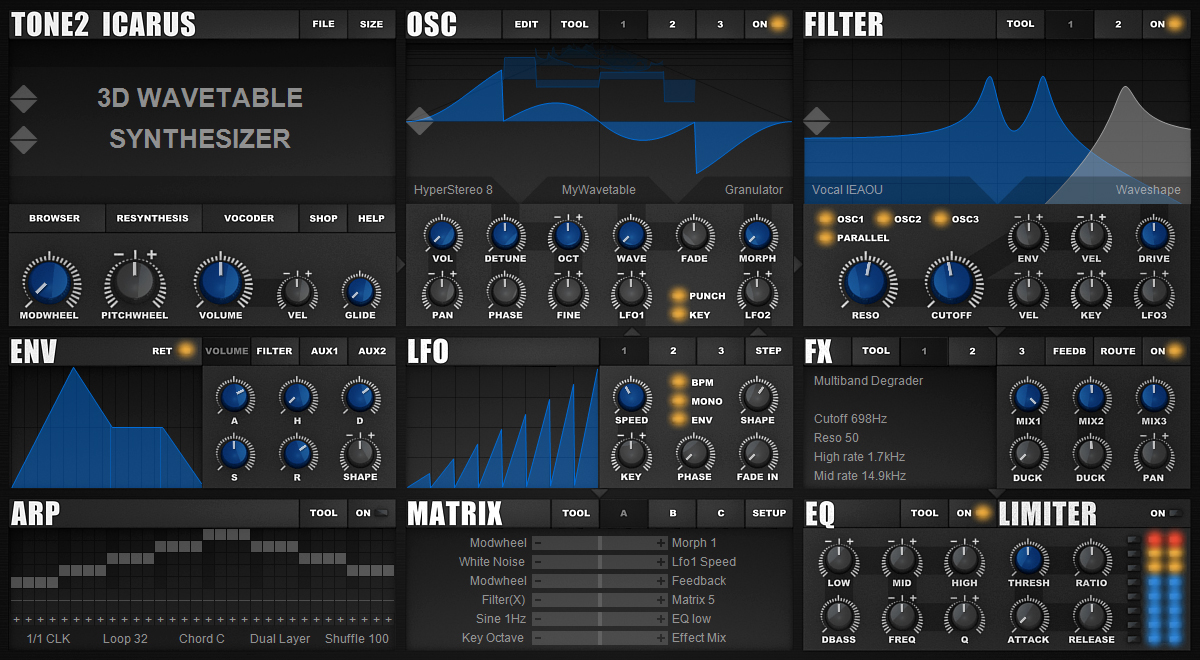
Task: Click the oscillator WAVE knob
Action: (631, 236)
